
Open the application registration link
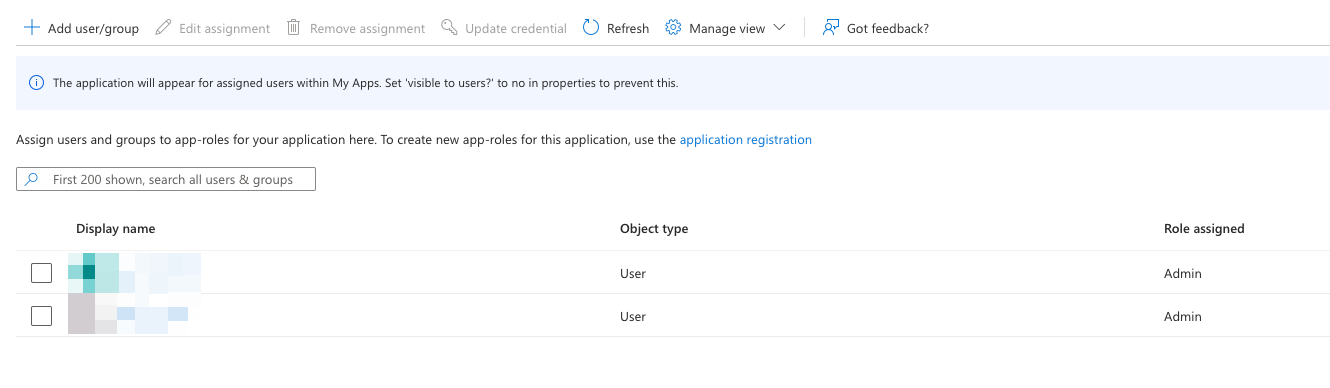pyautogui.click(x=746, y=140)
